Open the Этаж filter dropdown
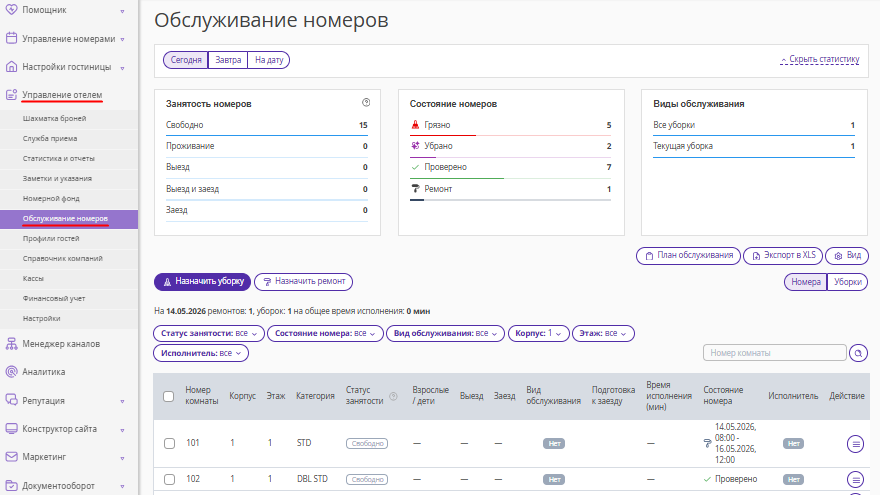Viewport: 880px width, 495px height. coord(603,333)
